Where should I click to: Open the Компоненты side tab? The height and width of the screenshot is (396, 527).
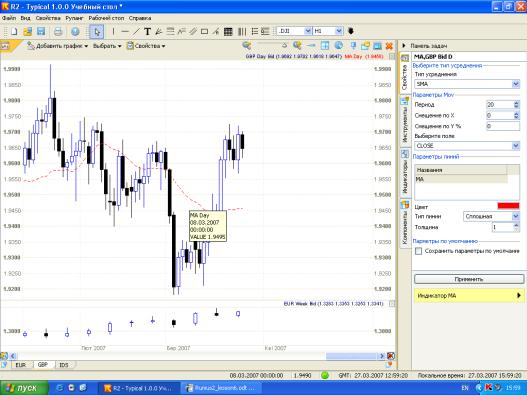(x=405, y=223)
